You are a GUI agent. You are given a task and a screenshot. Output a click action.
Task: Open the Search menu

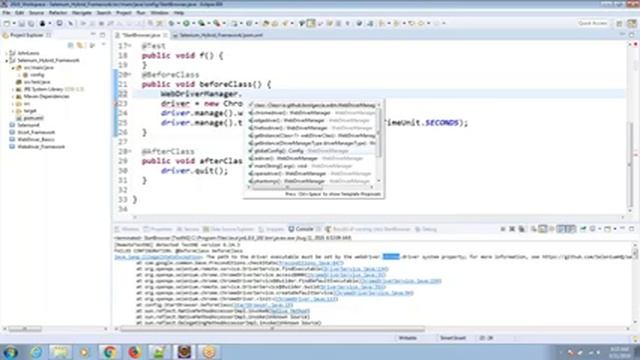click(104, 13)
